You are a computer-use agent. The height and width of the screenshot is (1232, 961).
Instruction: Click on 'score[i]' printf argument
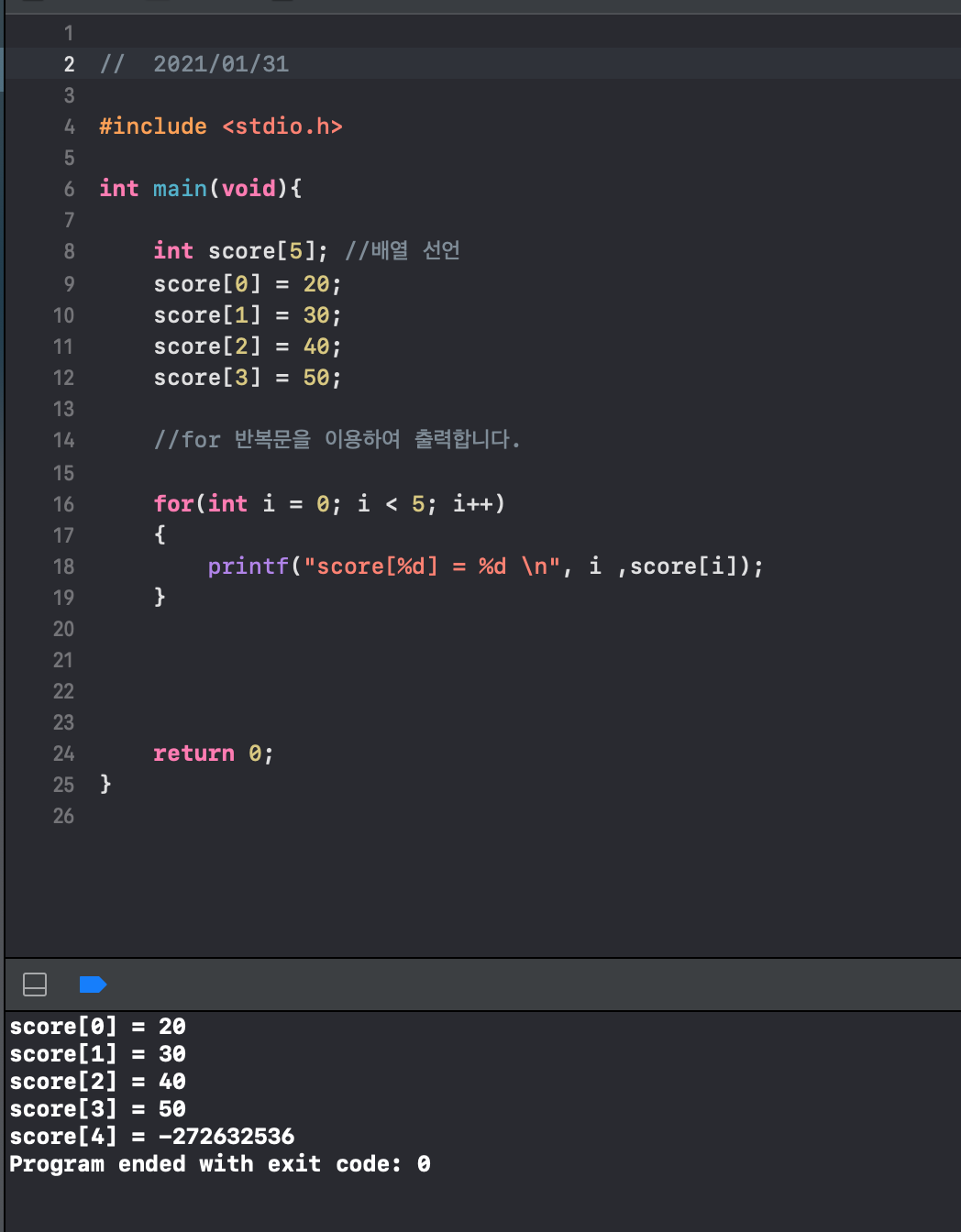683,566
